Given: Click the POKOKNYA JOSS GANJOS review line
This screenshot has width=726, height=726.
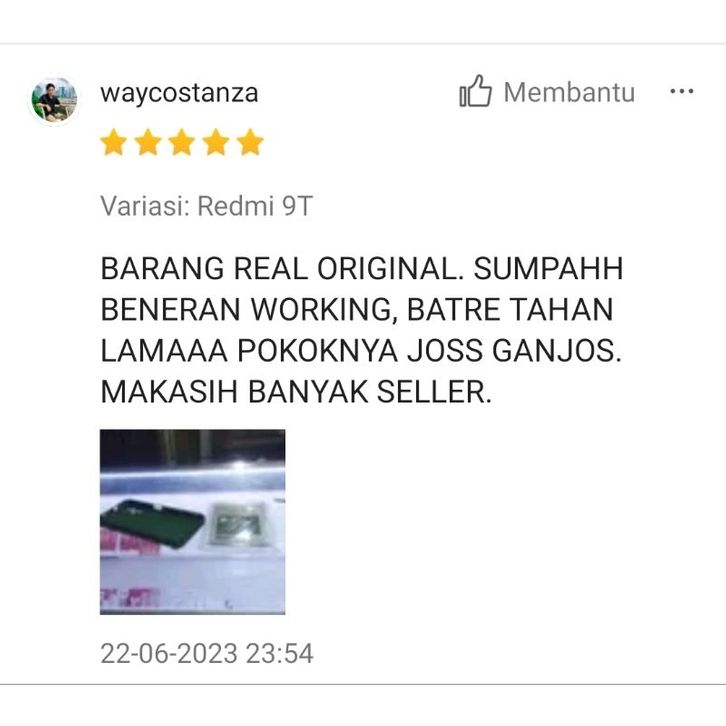Looking at the screenshot, I should pyautogui.click(x=361, y=350).
